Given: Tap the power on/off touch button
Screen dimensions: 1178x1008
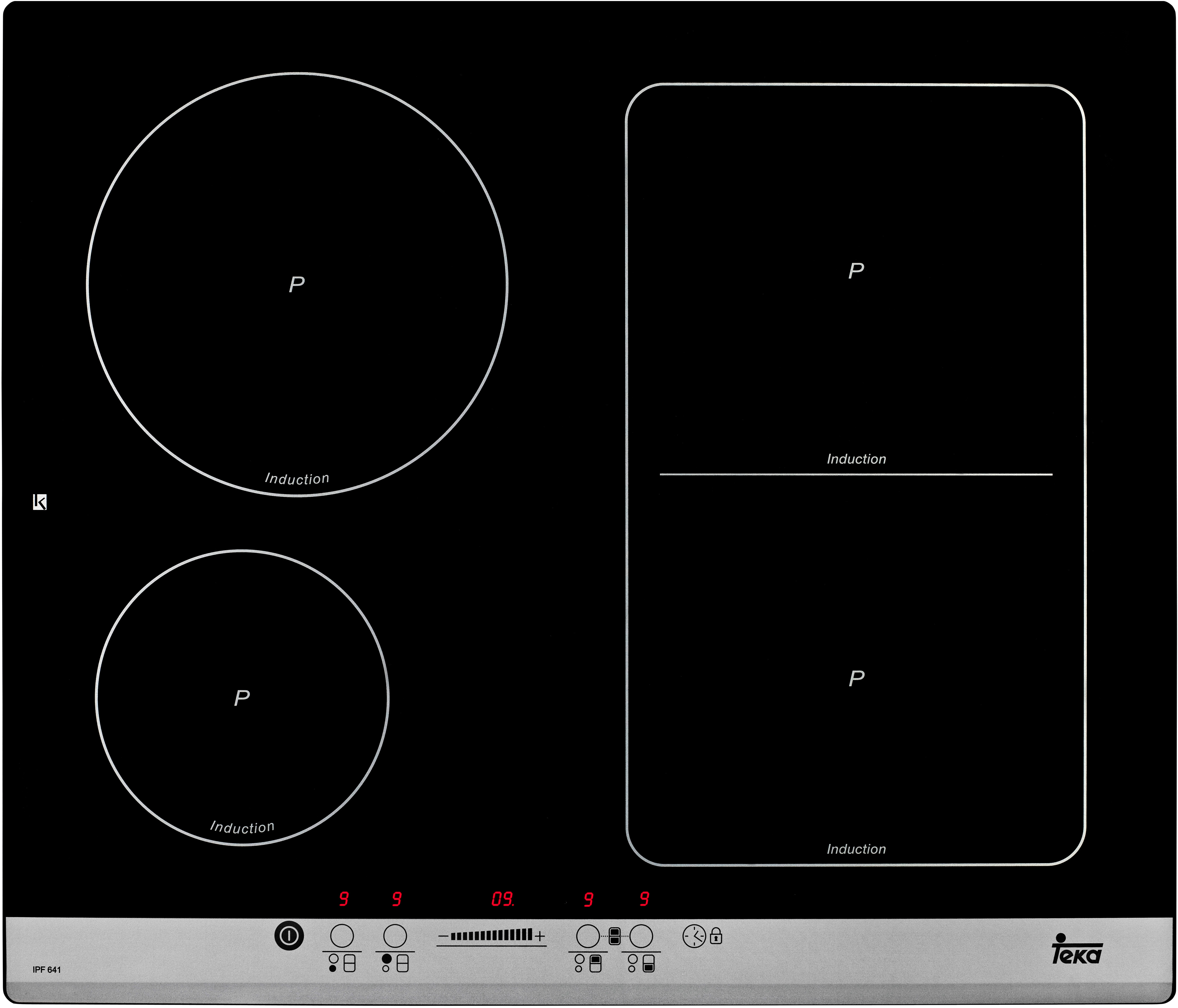Looking at the screenshot, I should pyautogui.click(x=289, y=936).
